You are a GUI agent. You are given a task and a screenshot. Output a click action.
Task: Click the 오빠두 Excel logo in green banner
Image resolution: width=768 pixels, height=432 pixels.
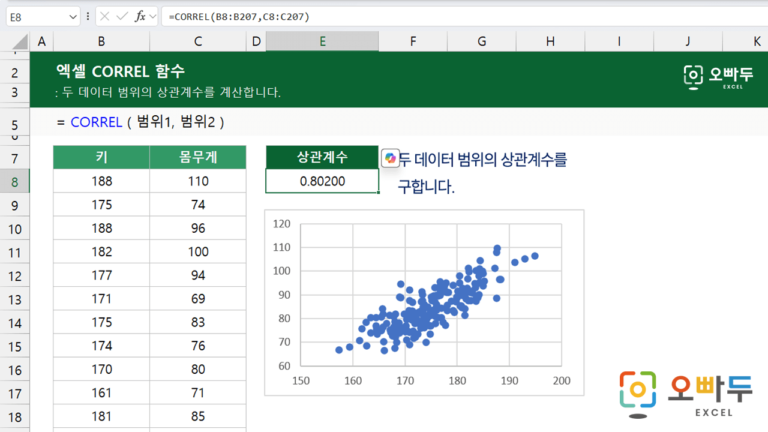point(718,77)
